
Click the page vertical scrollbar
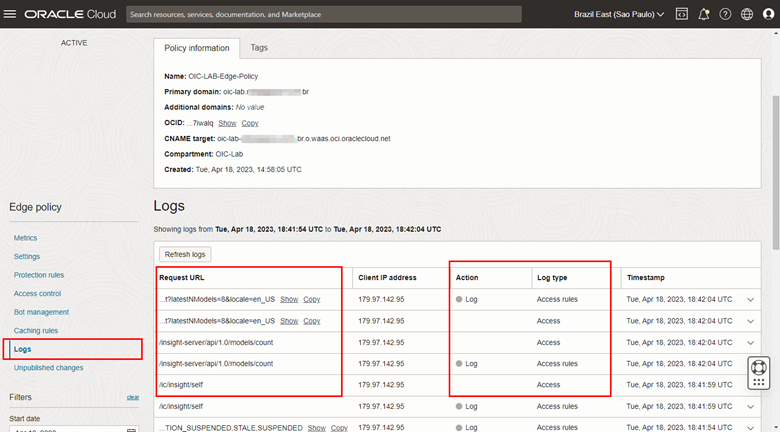pyautogui.click(x=776, y=172)
